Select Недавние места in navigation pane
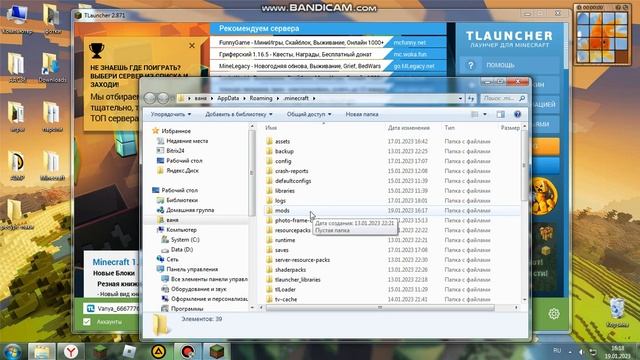Screen dimensions: 640x360 pos(187,141)
